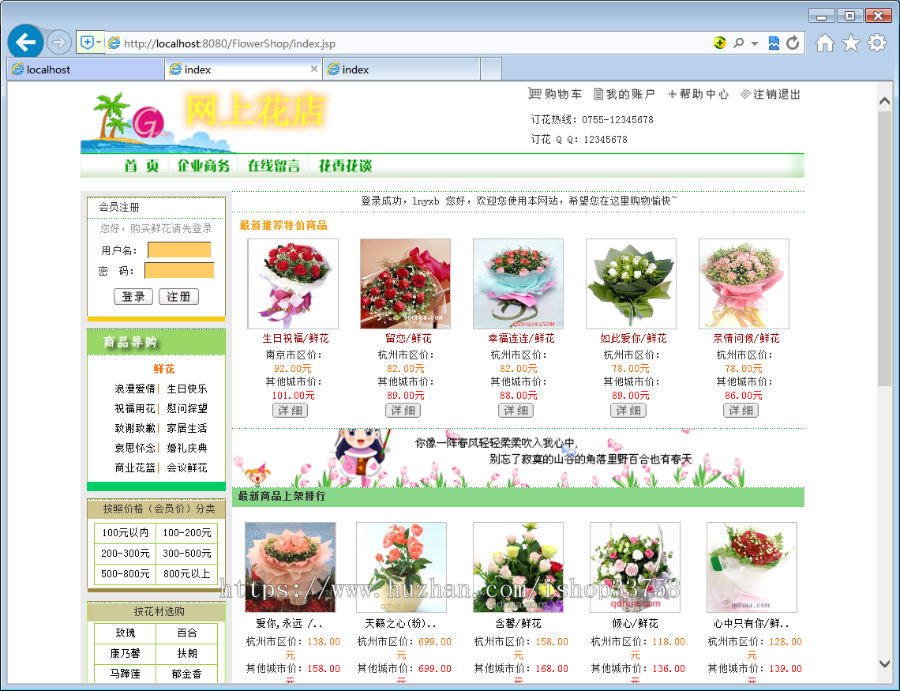Screen dimensions: 900x691
Task: Switch to the localhost tab
Action: (85, 69)
